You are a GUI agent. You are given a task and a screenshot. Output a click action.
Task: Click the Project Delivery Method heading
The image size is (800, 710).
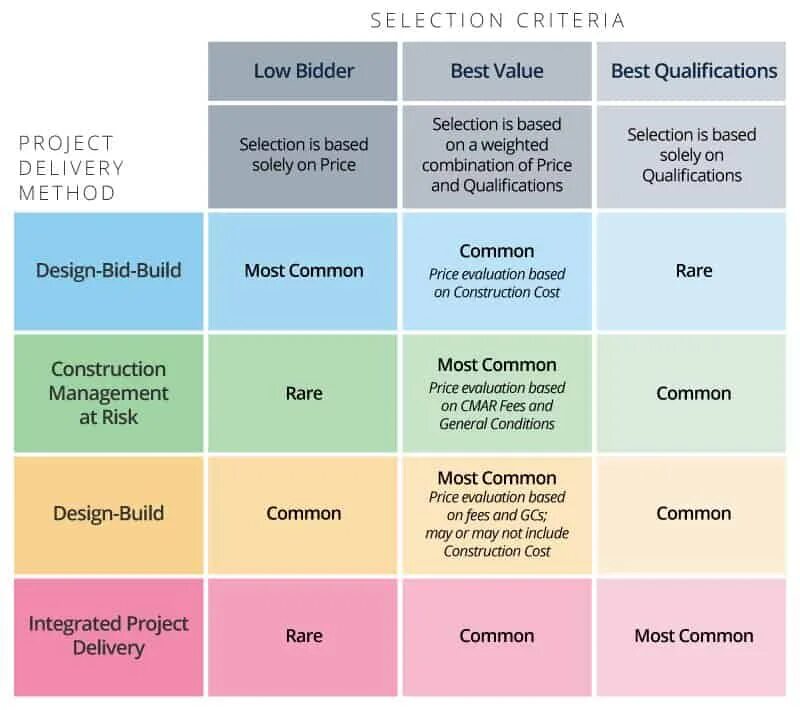(71, 168)
